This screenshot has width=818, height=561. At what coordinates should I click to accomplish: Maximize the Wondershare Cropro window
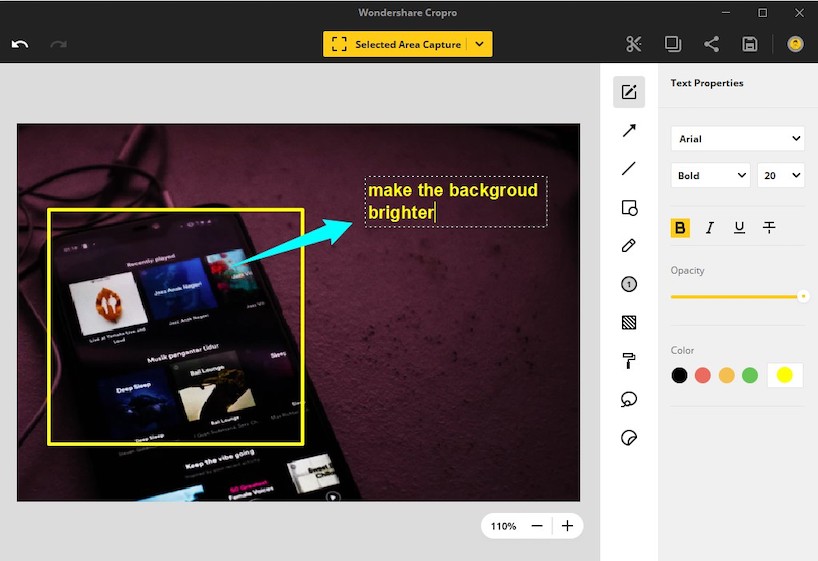[x=763, y=13]
